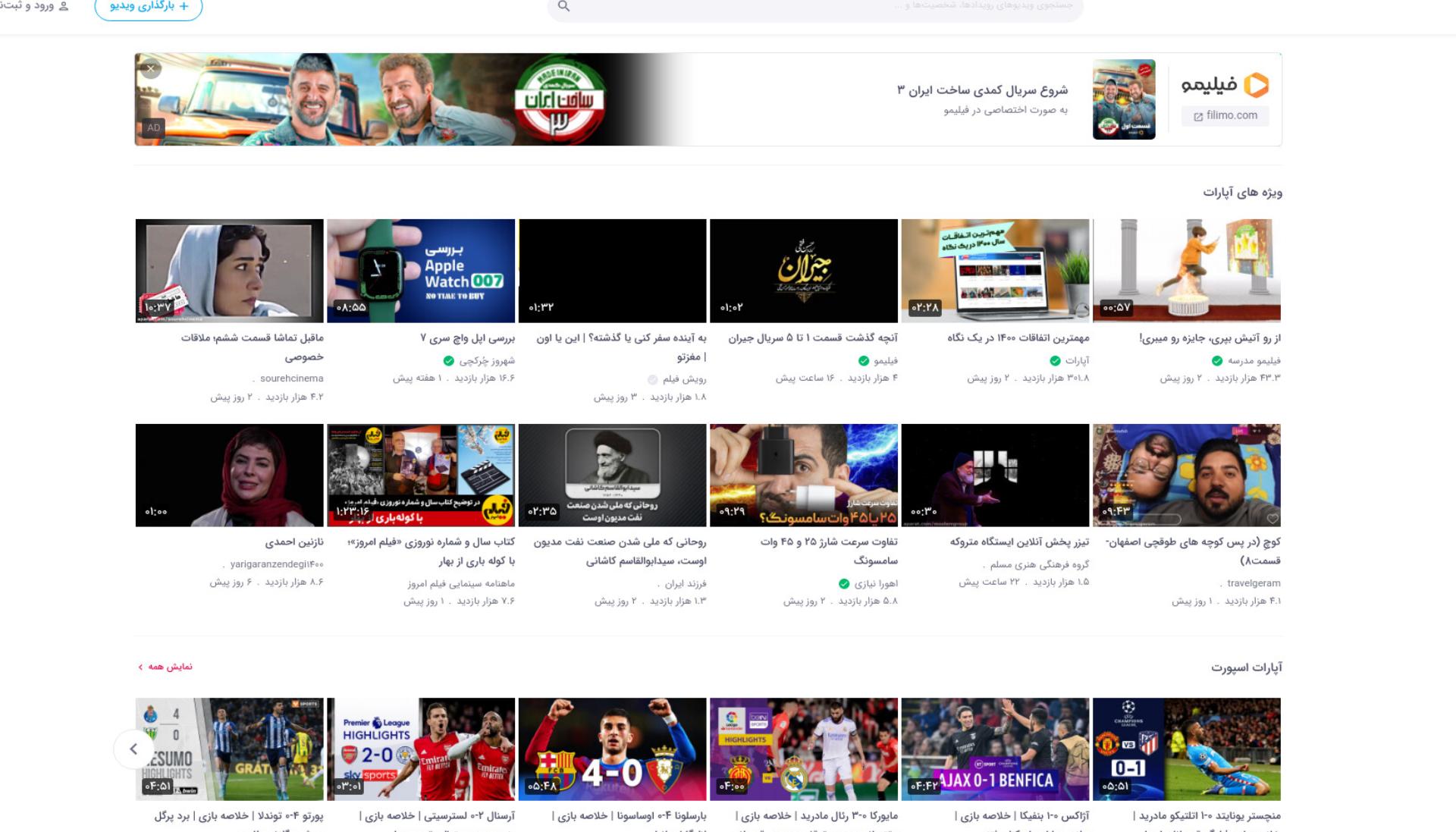Open title آژاکس ۰-۱ بنفیکا خلاصه بازی
1456x832 pixels.
(1022, 817)
